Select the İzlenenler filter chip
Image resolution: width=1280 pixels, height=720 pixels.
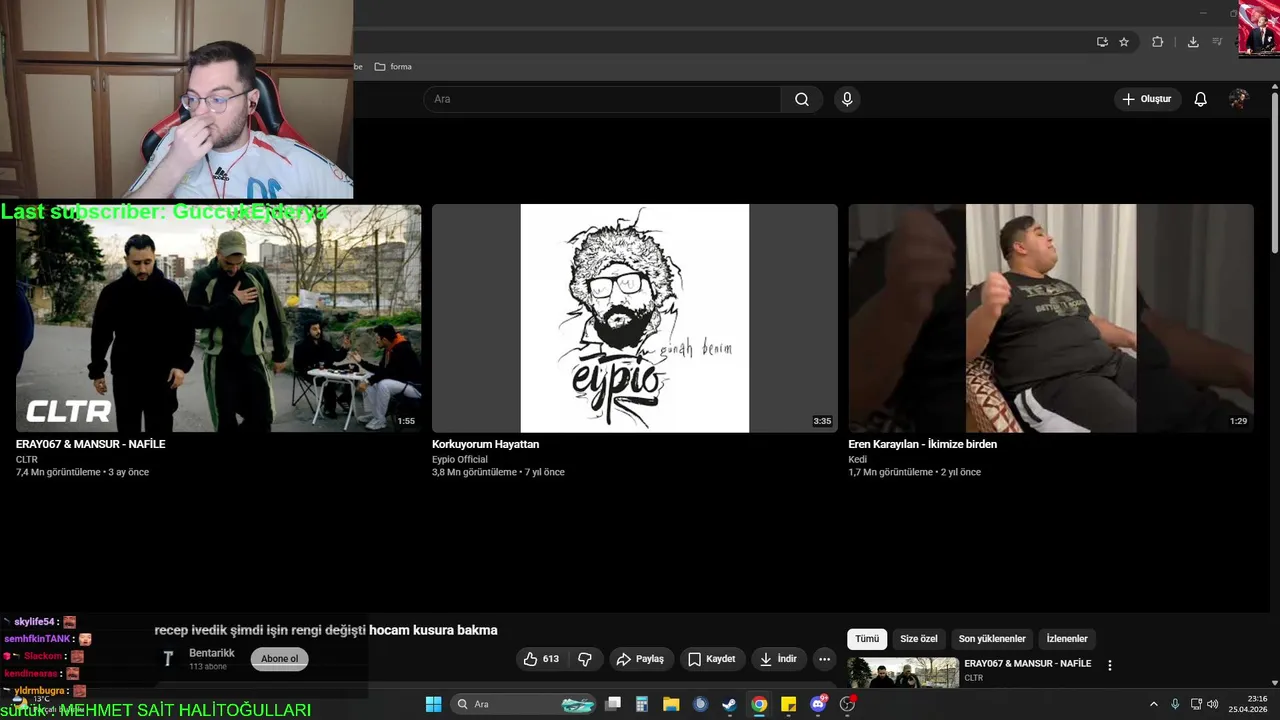(1067, 639)
